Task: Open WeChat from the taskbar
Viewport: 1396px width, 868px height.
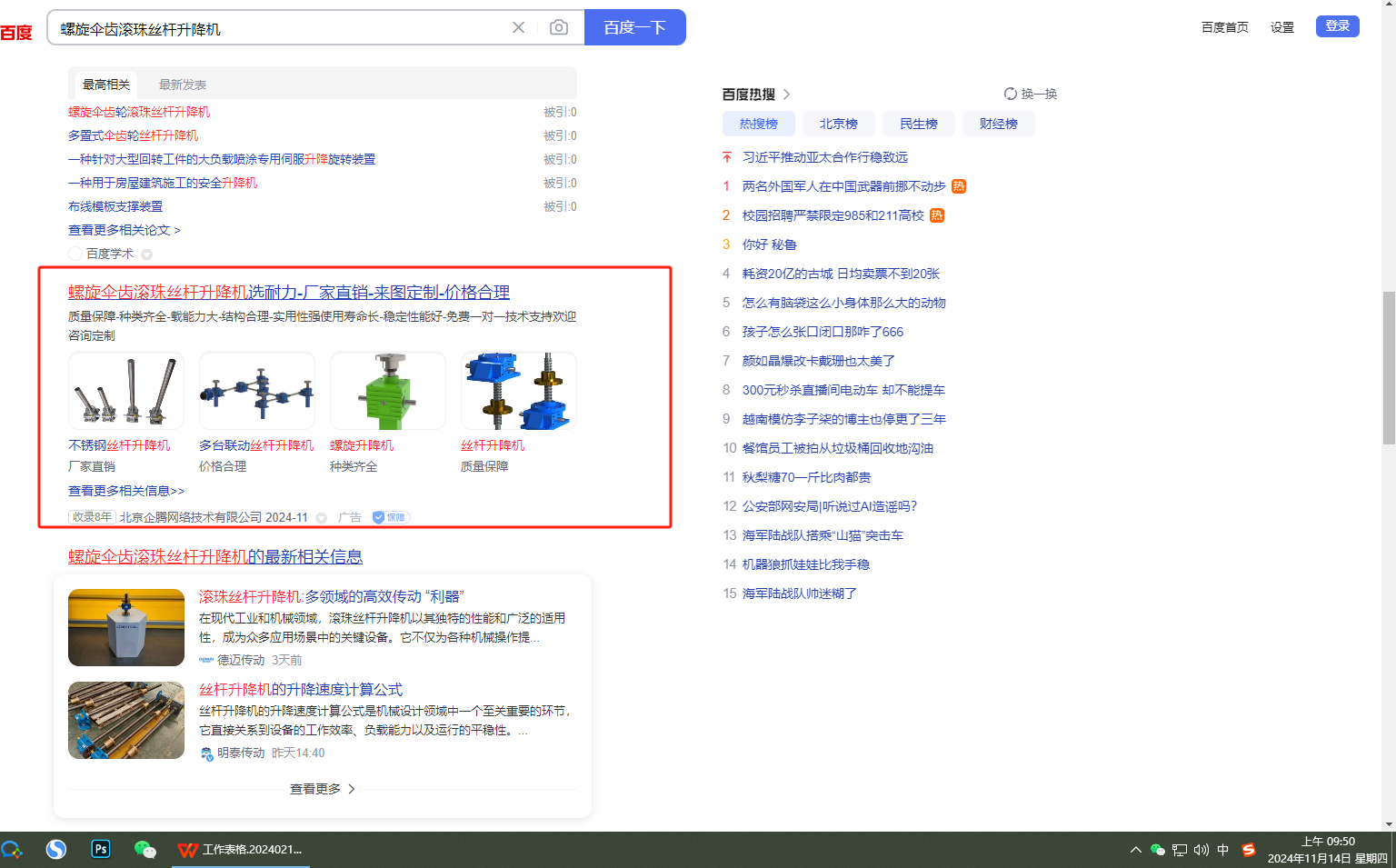Action: click(x=145, y=849)
